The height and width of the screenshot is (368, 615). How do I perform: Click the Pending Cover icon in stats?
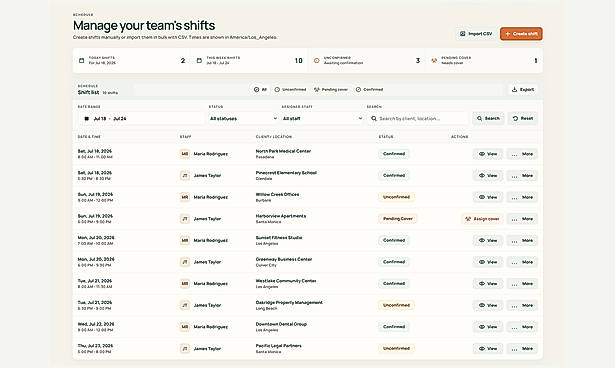coord(434,60)
